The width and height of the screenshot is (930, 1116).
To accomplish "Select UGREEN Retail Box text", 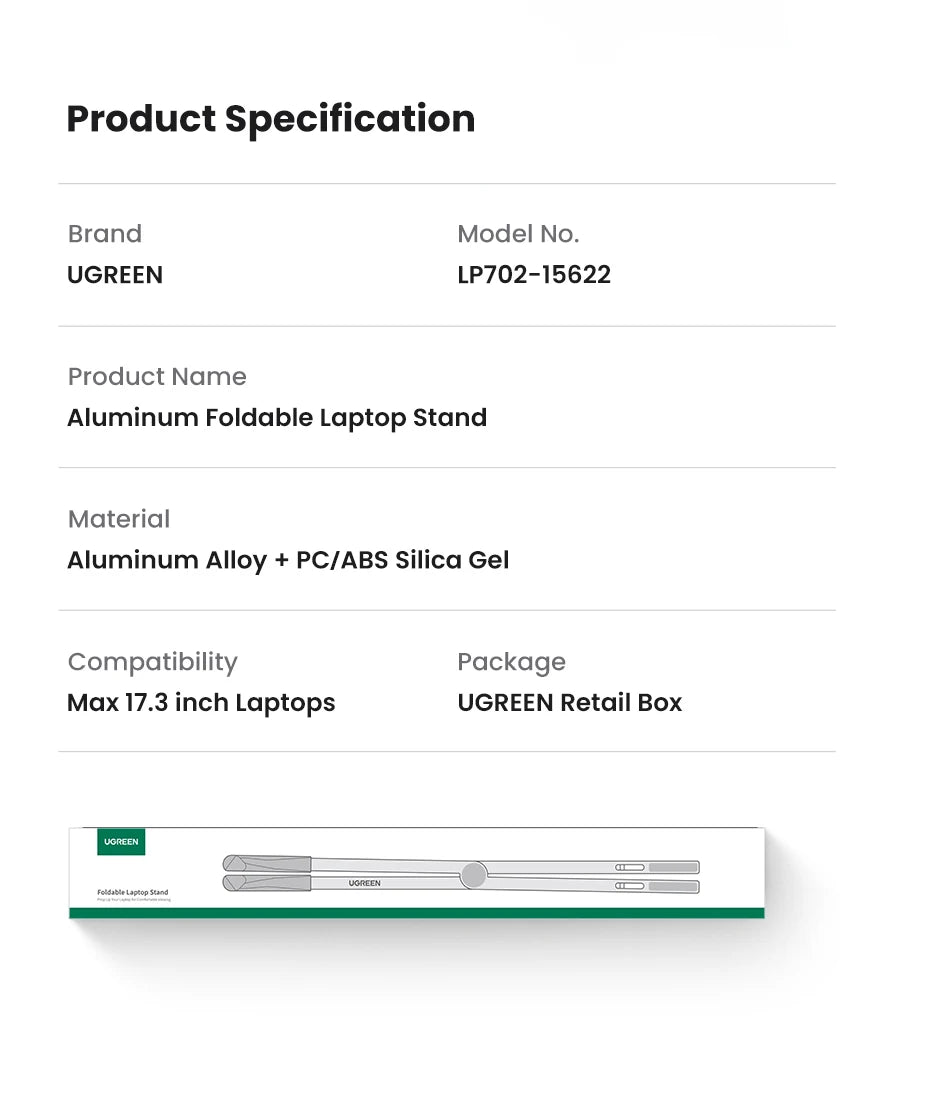I will click(x=569, y=702).
